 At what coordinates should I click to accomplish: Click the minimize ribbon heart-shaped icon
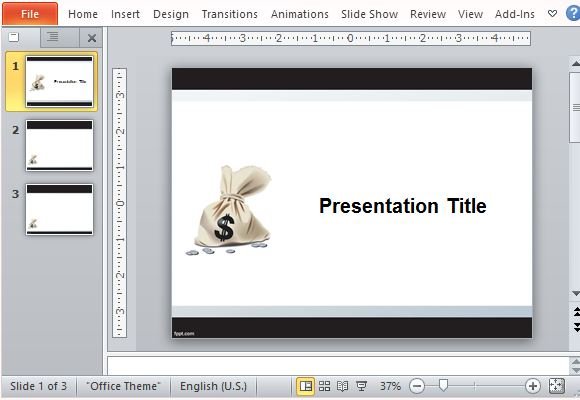click(x=552, y=14)
